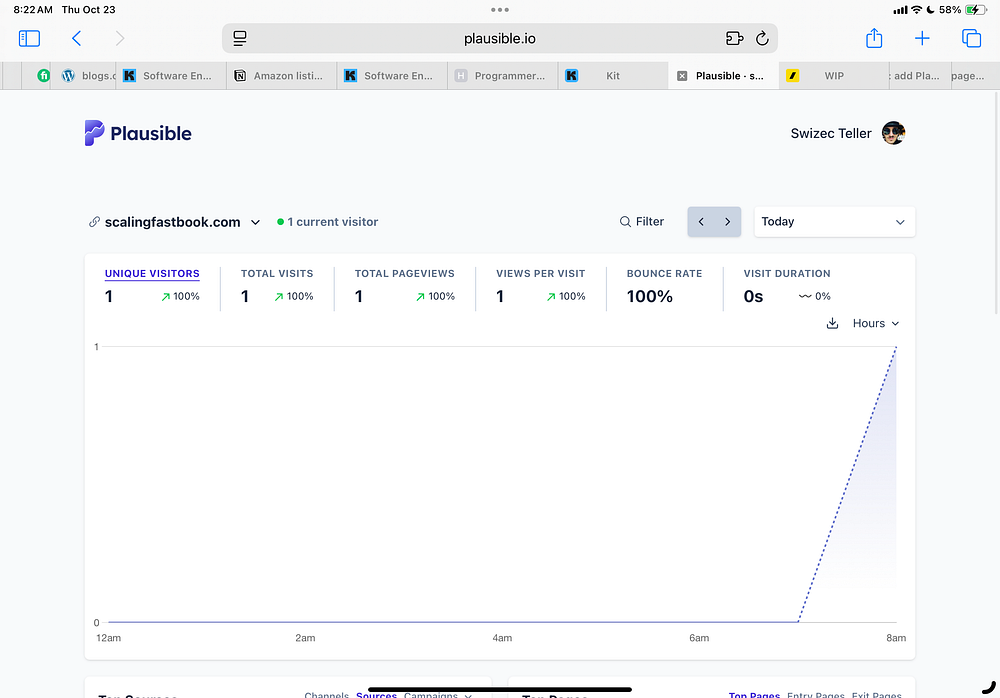Screen dimensions: 1000x698
Task: Click the plausible.io address bar
Action: click(499, 38)
